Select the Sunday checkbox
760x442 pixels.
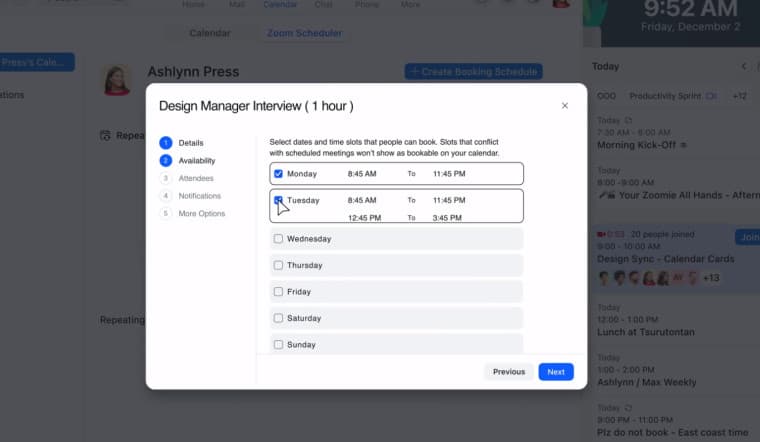pos(278,345)
